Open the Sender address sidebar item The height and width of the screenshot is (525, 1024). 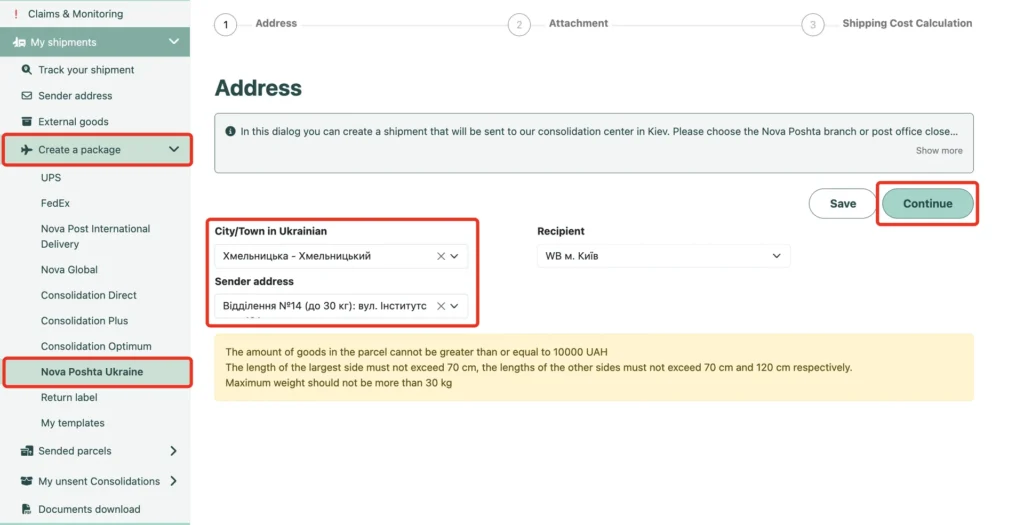(75, 95)
